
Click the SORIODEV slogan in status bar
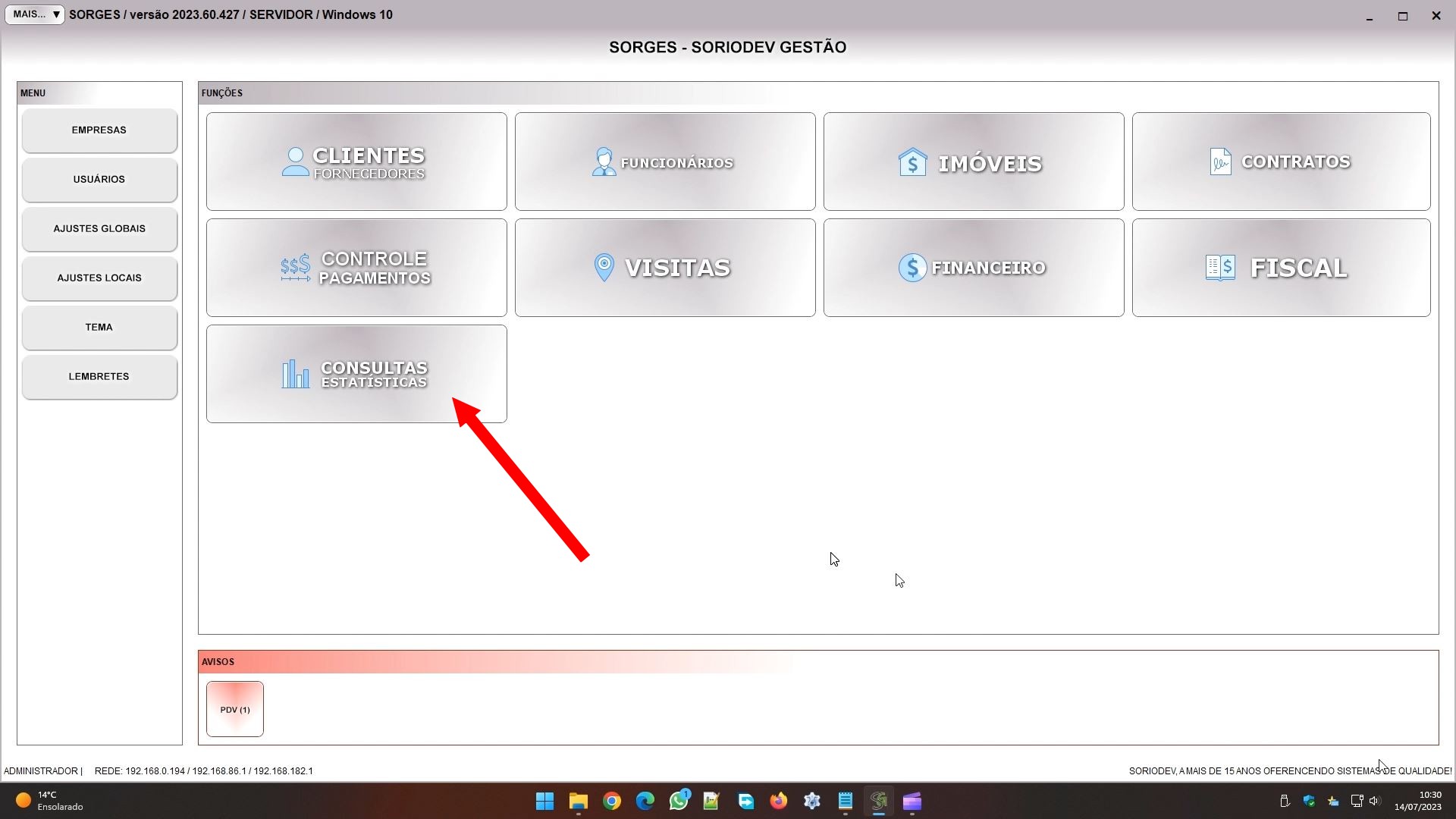(1290, 770)
